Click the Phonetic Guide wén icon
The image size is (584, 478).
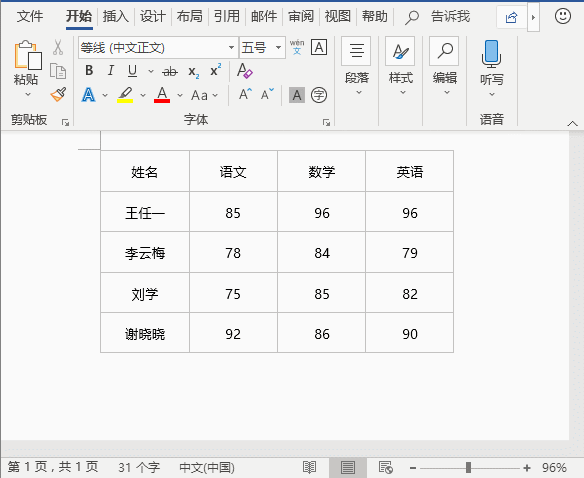coord(297,47)
